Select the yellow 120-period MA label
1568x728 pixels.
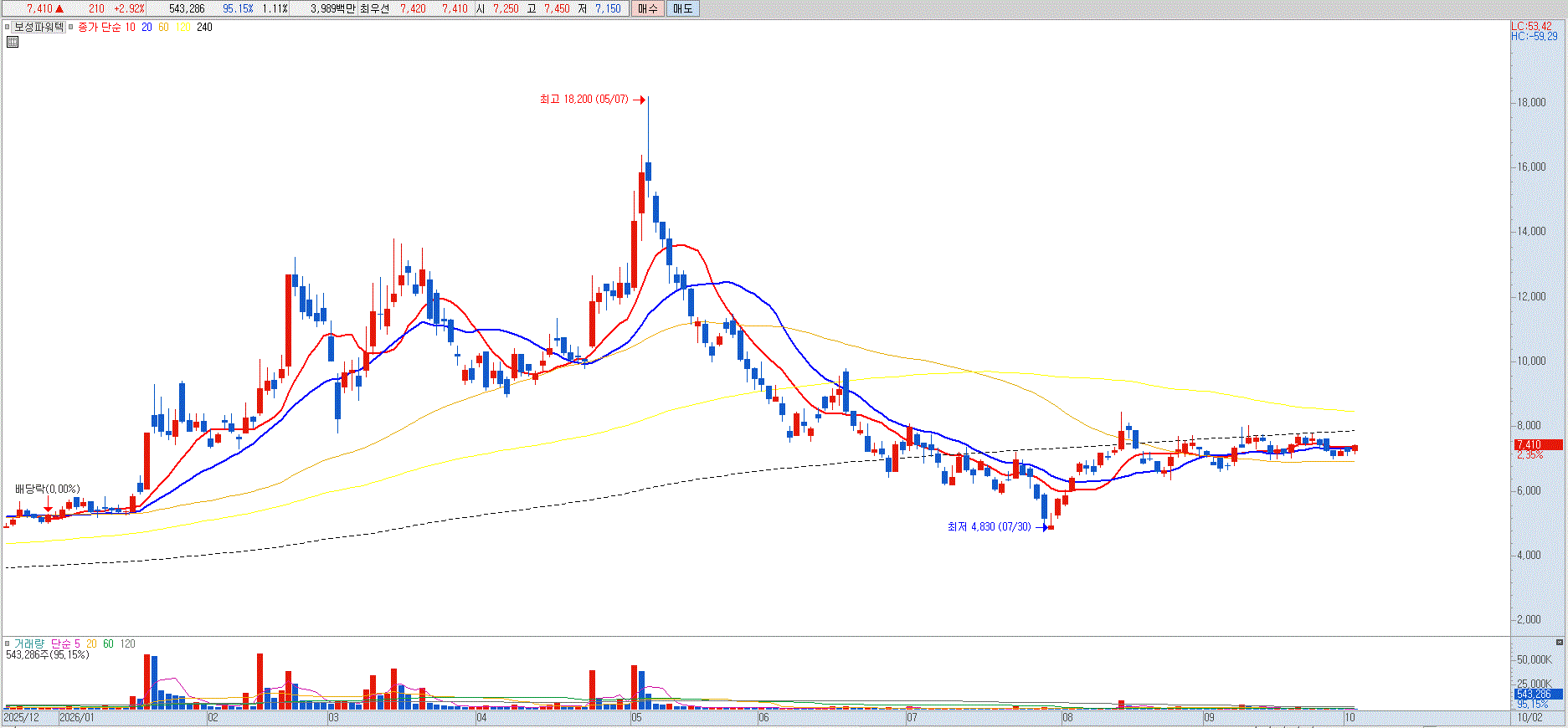point(183,28)
